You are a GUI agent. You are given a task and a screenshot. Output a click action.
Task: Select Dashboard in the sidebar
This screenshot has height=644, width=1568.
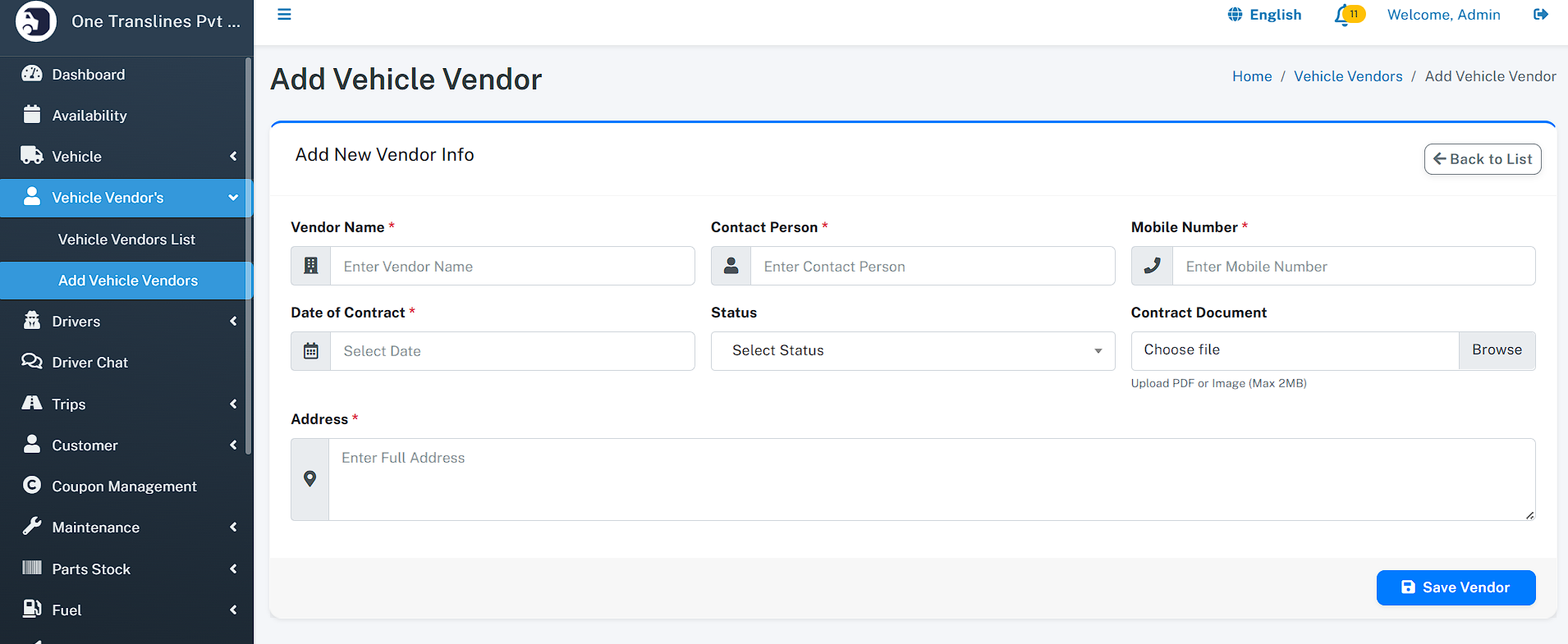pyautogui.click(x=89, y=75)
